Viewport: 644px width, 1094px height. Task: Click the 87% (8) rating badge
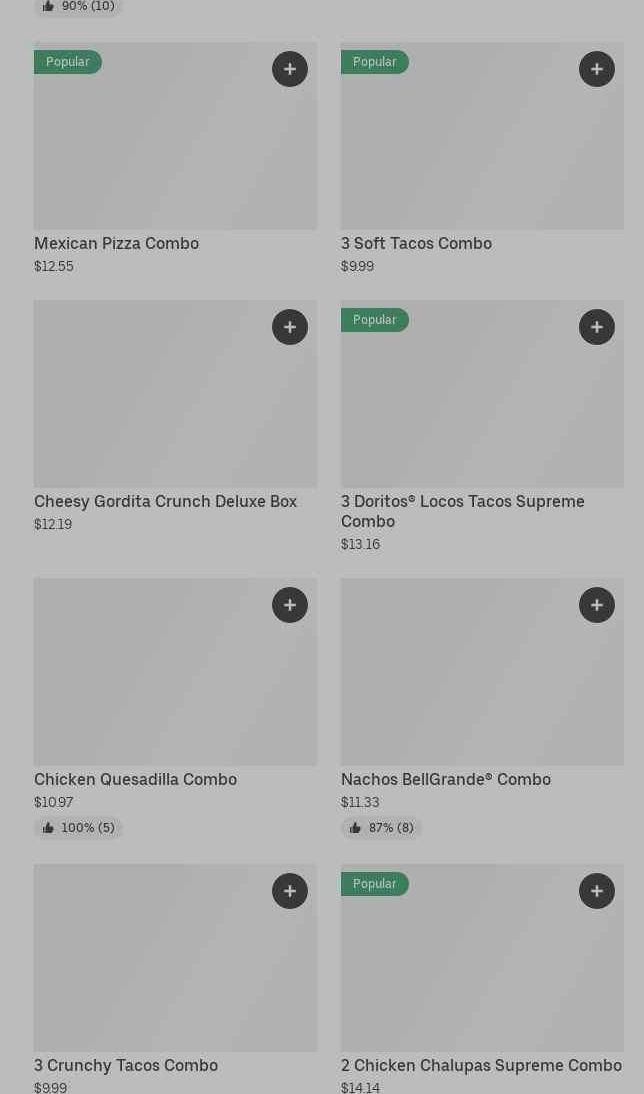[x=381, y=828]
